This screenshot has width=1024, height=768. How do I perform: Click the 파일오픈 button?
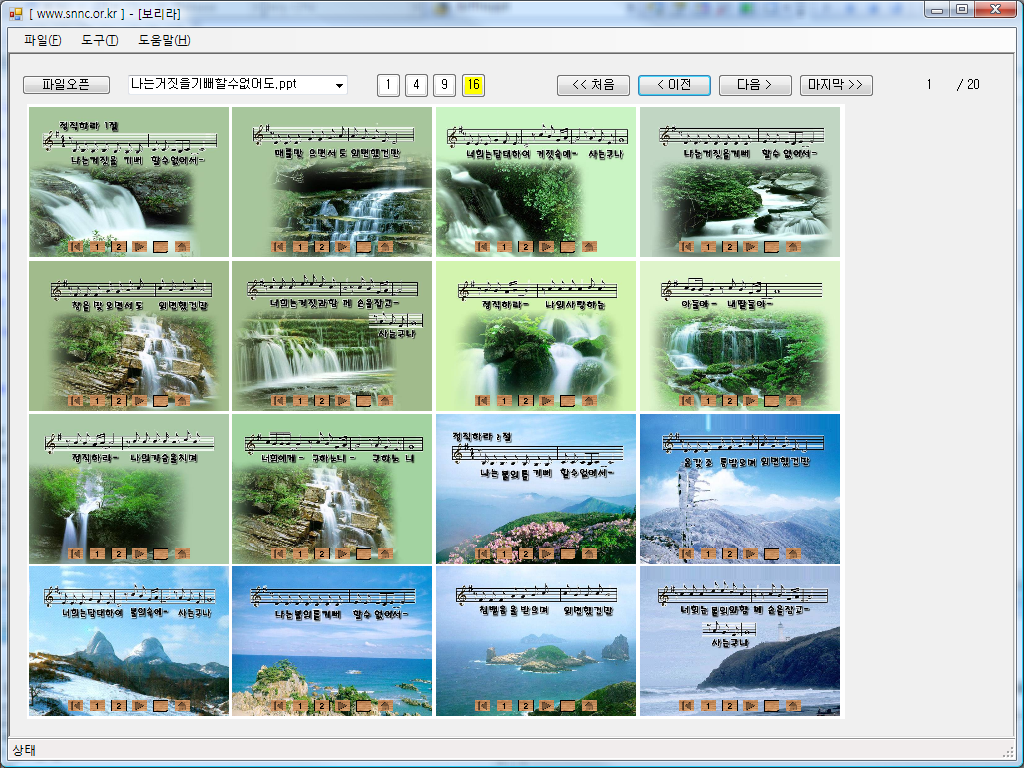66,85
